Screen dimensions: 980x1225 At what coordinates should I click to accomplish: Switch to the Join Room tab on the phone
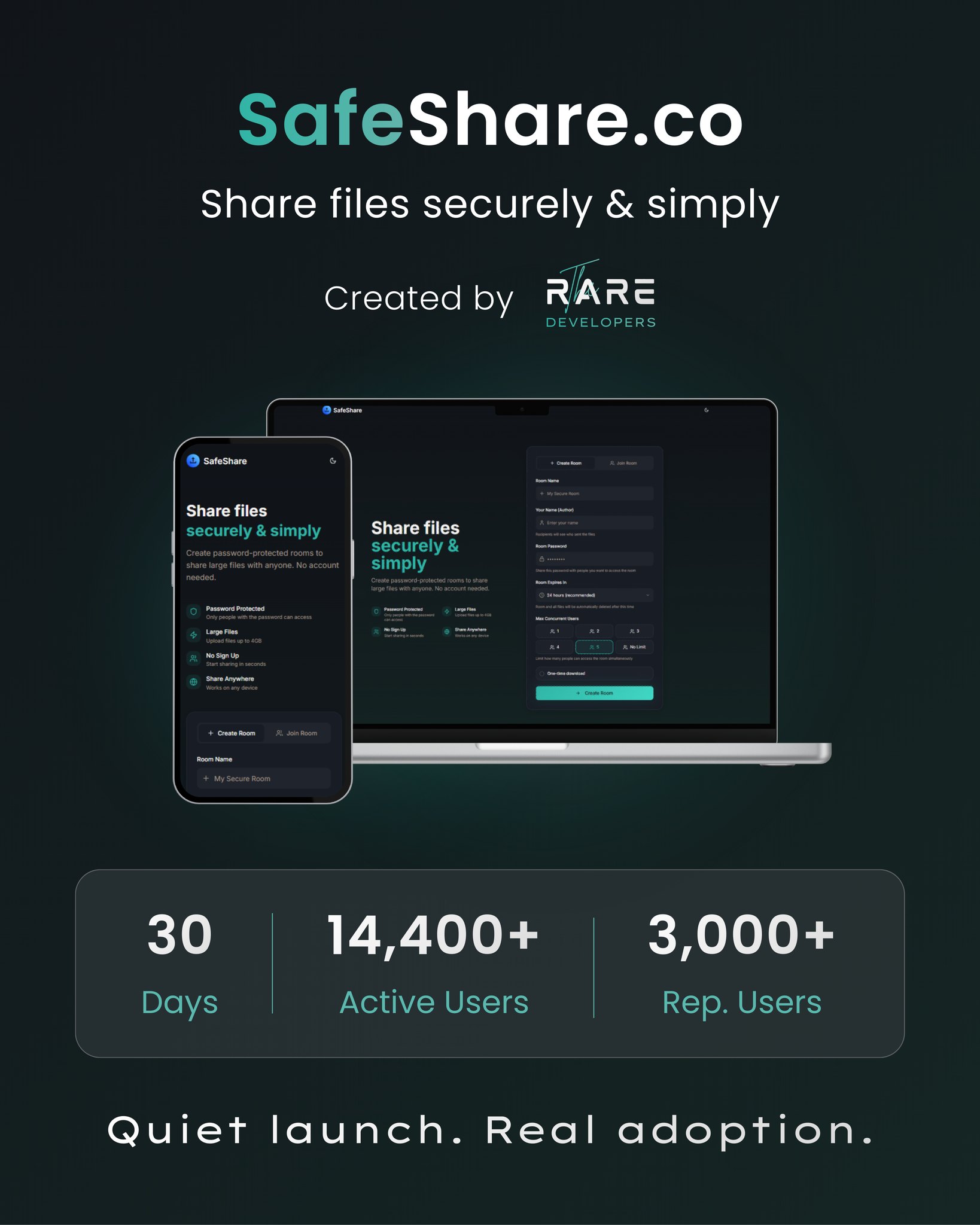coord(297,733)
